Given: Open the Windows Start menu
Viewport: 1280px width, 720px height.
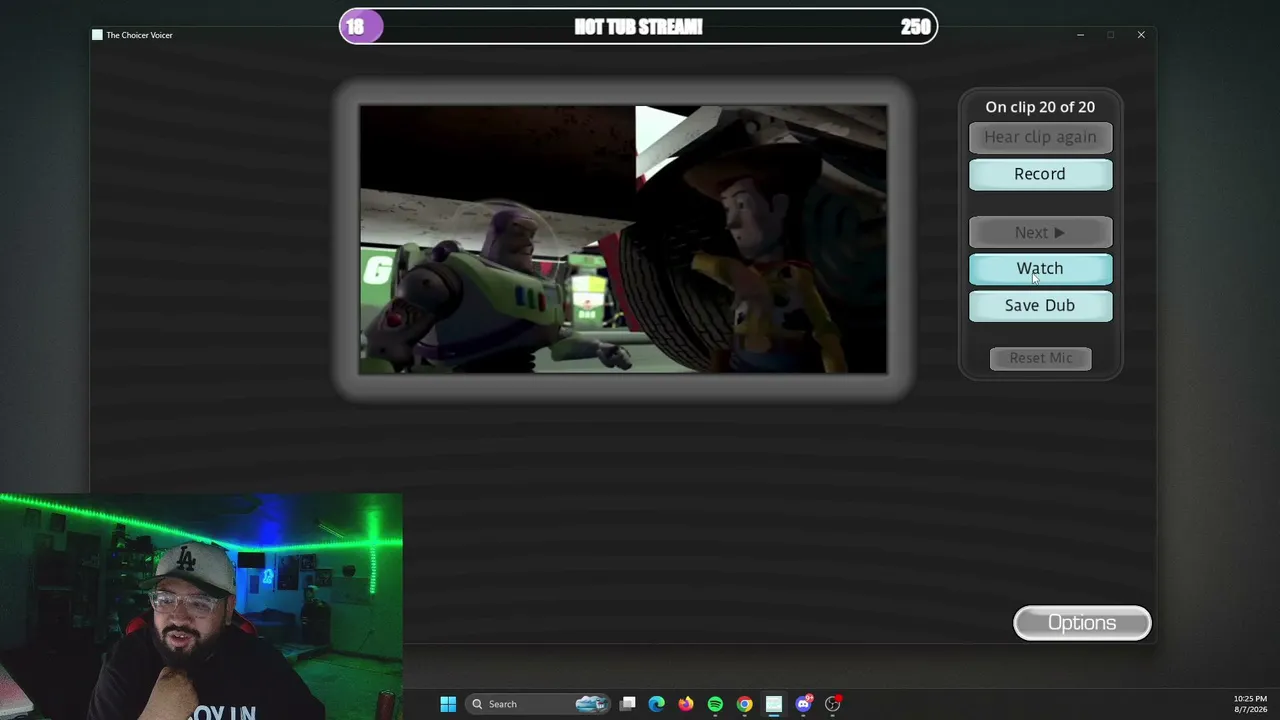Looking at the screenshot, I should pos(448,704).
